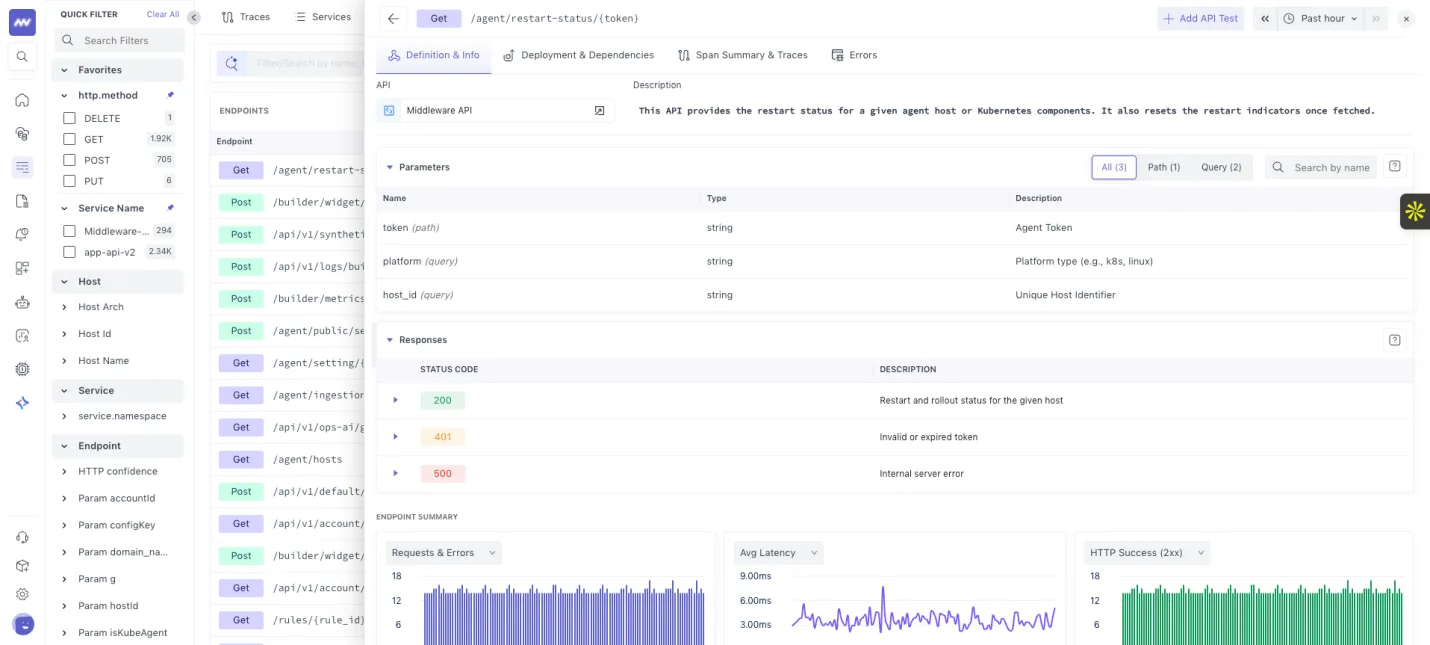
Task: Collapse the Responses section
Action: pyautogui.click(x=390, y=340)
